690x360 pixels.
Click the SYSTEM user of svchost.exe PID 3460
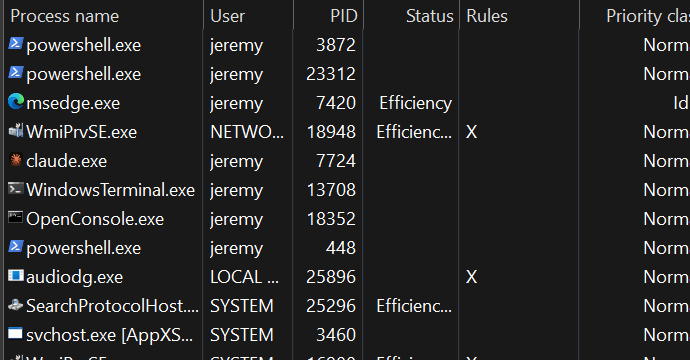242,335
